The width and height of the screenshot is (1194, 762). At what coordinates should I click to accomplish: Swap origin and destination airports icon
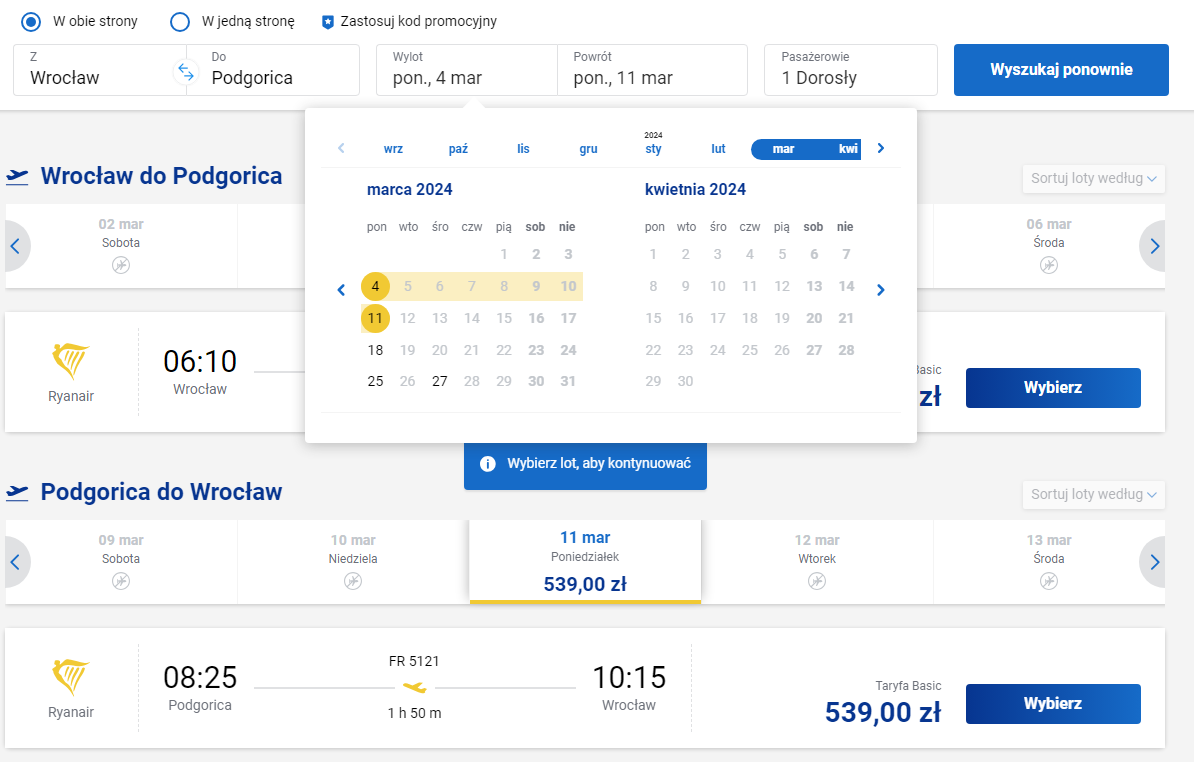[x=186, y=72]
